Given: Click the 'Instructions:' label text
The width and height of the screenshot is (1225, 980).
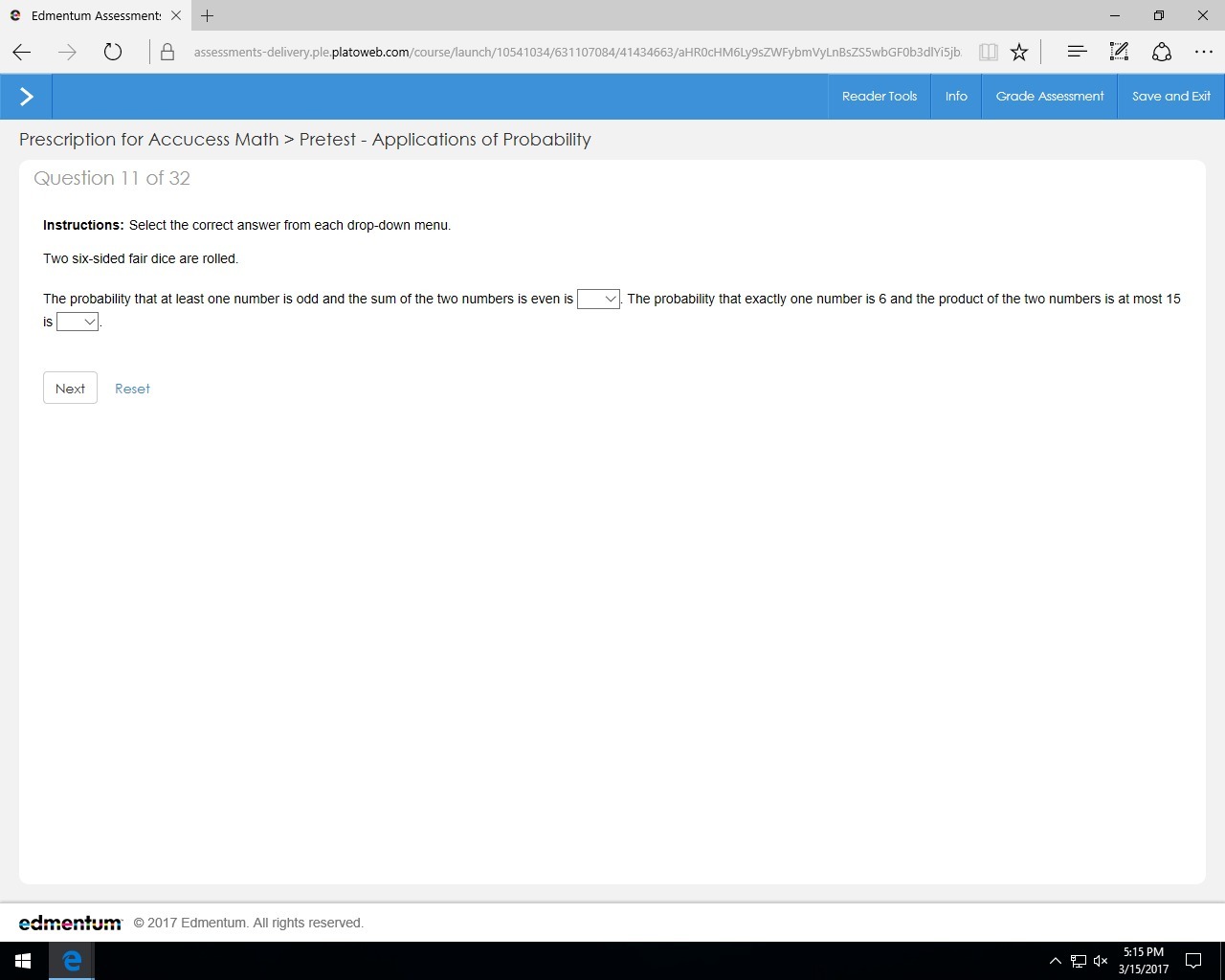Looking at the screenshot, I should pos(83,225).
